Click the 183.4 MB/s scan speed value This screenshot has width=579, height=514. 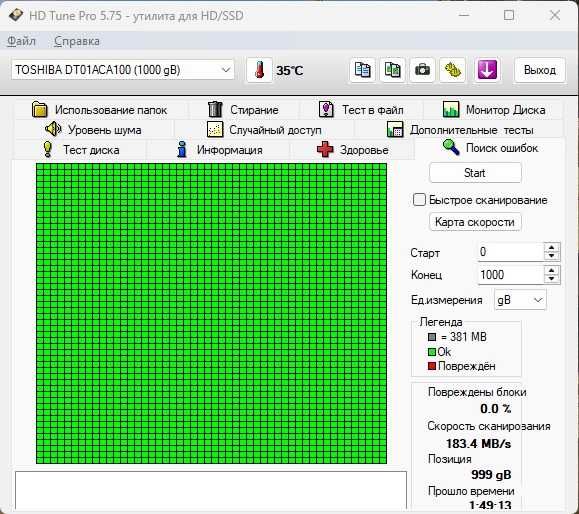(479, 443)
